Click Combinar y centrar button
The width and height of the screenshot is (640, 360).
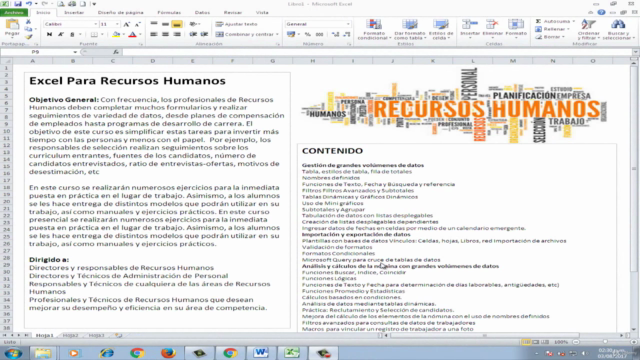[244, 34]
